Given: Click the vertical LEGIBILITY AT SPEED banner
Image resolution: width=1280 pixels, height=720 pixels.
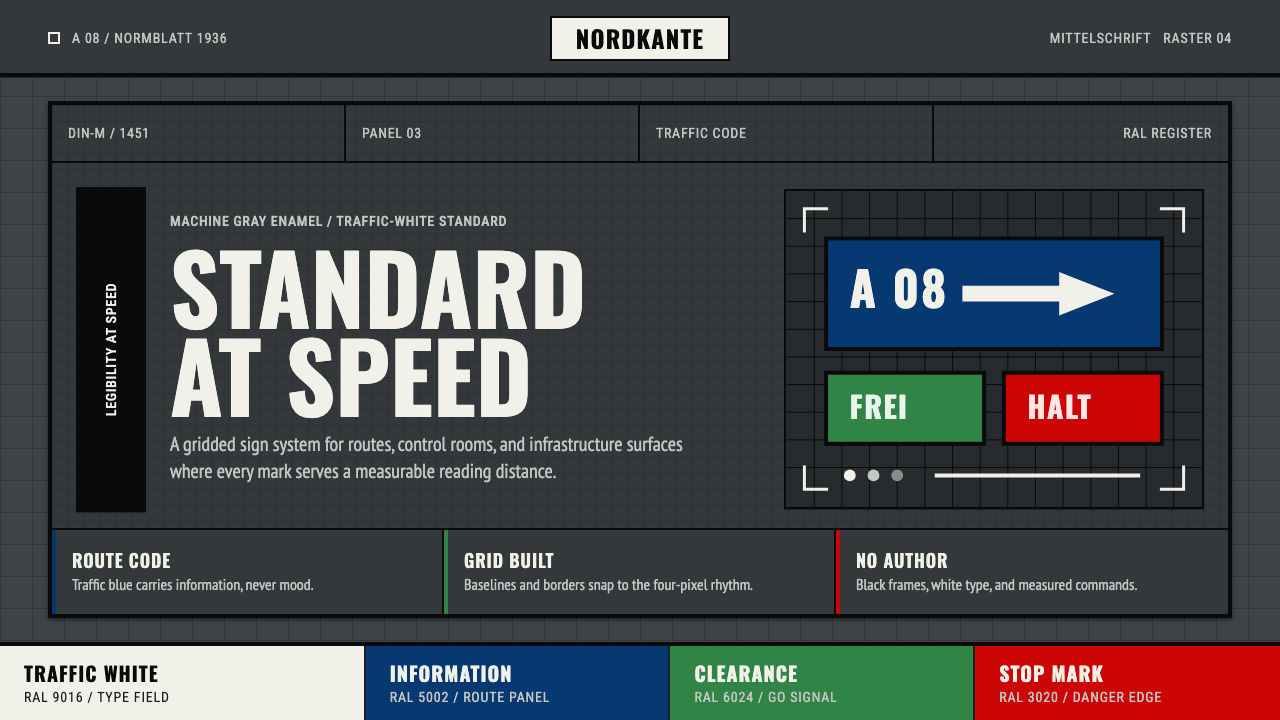Looking at the screenshot, I should [x=111, y=350].
